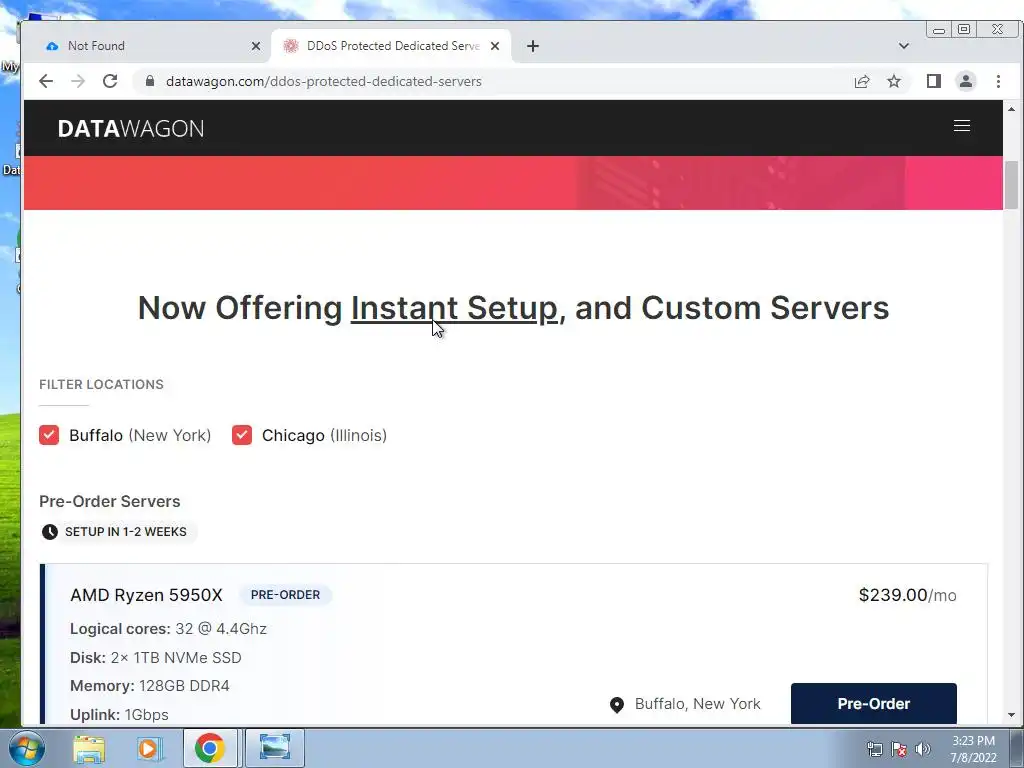
Task: Open the volume control in tray
Action: click(923, 749)
